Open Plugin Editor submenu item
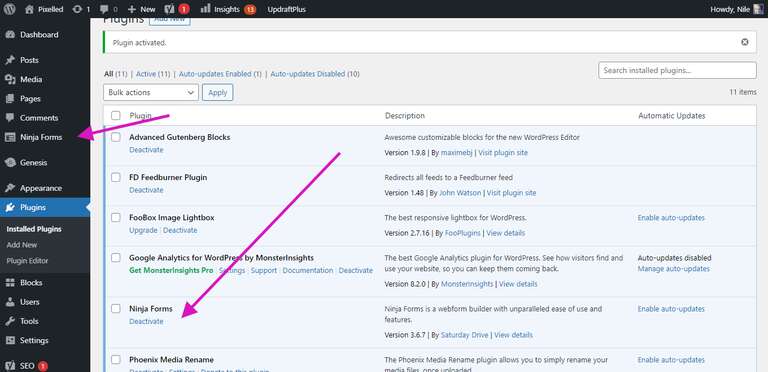The width and height of the screenshot is (768, 372). [27, 261]
